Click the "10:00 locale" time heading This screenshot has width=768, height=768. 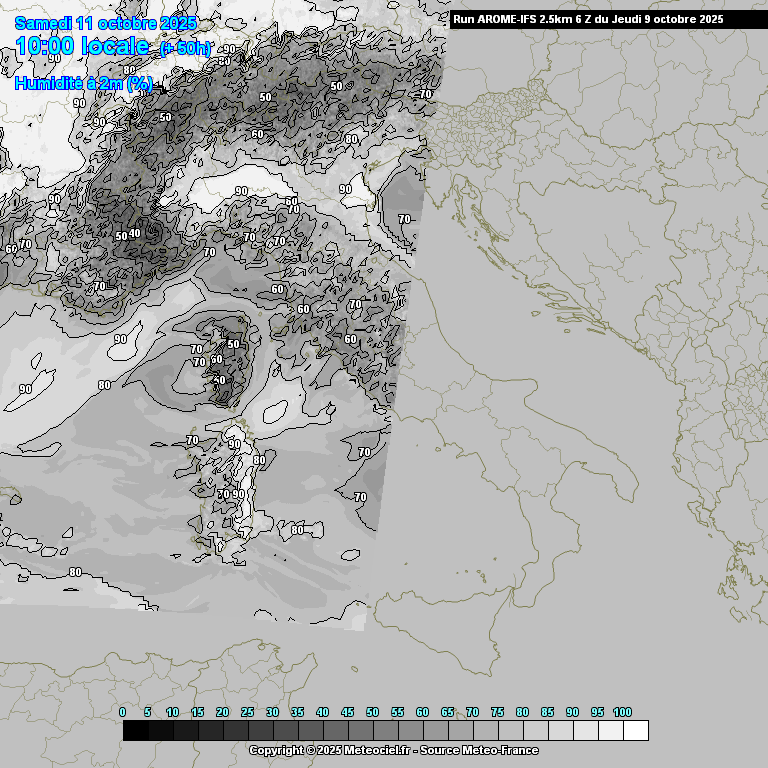click(x=82, y=46)
